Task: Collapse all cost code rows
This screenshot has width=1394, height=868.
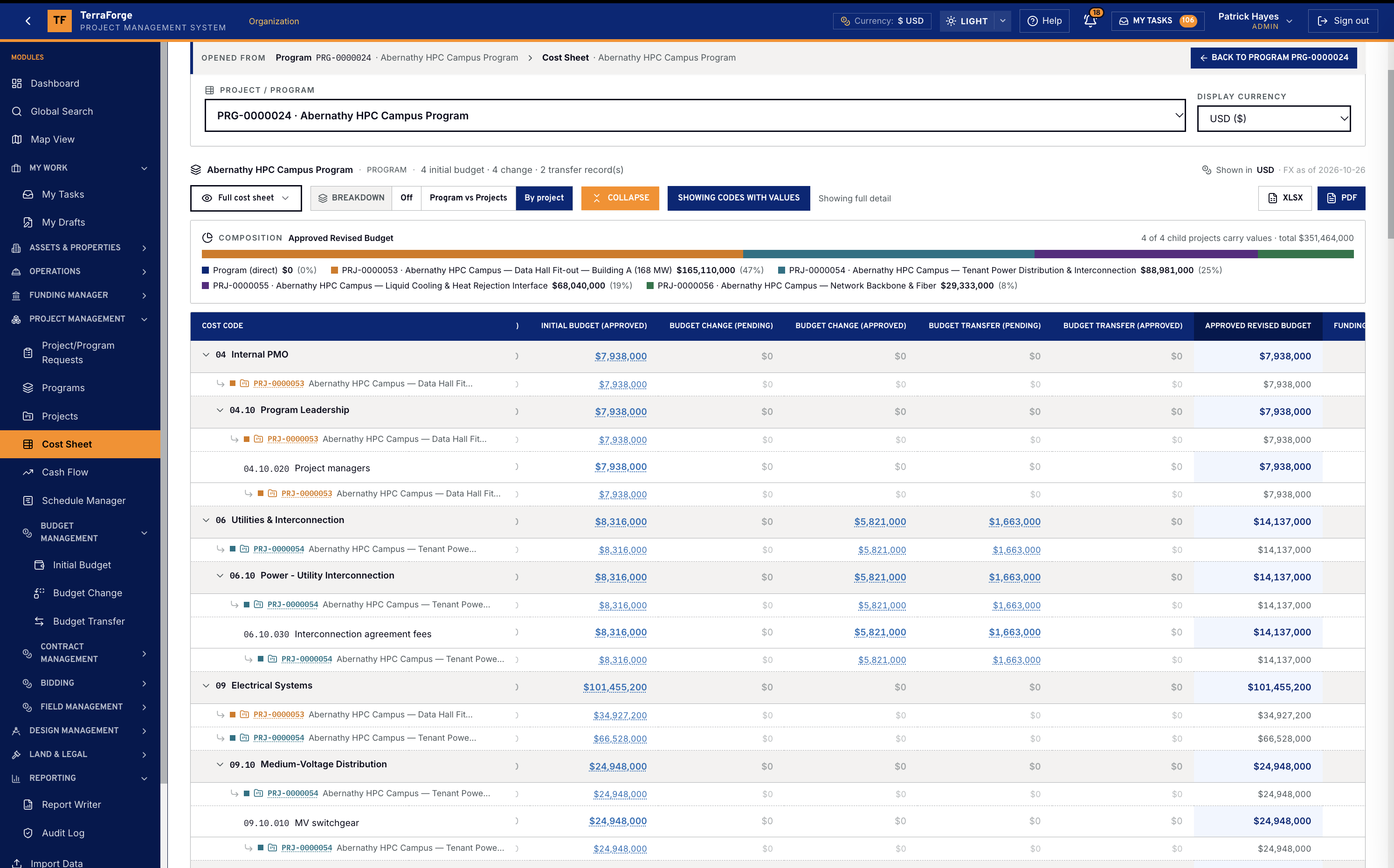Action: (x=620, y=198)
